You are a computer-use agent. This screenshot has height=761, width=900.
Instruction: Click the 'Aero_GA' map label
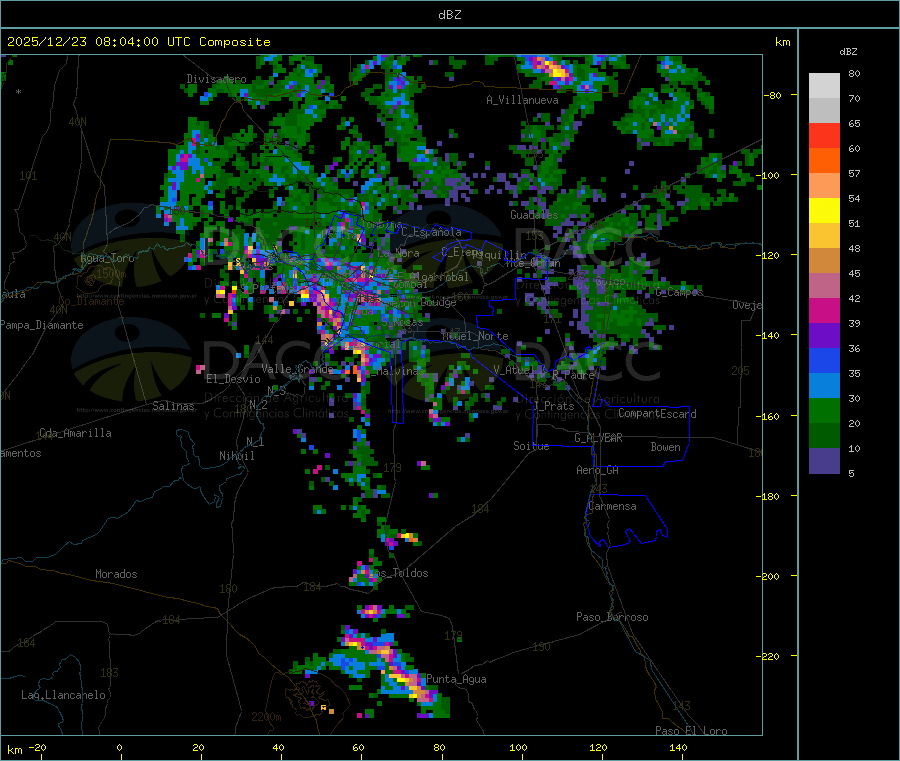click(x=597, y=470)
